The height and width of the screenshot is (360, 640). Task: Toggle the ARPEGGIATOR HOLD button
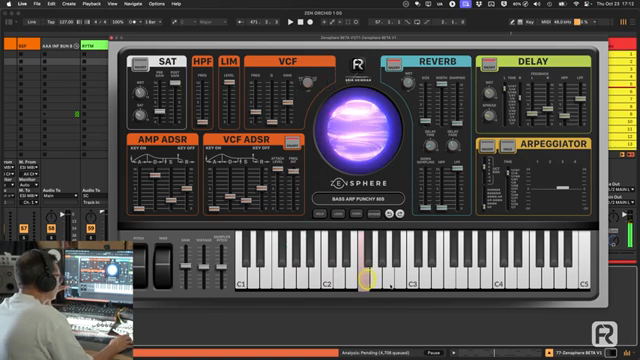[x=507, y=146]
